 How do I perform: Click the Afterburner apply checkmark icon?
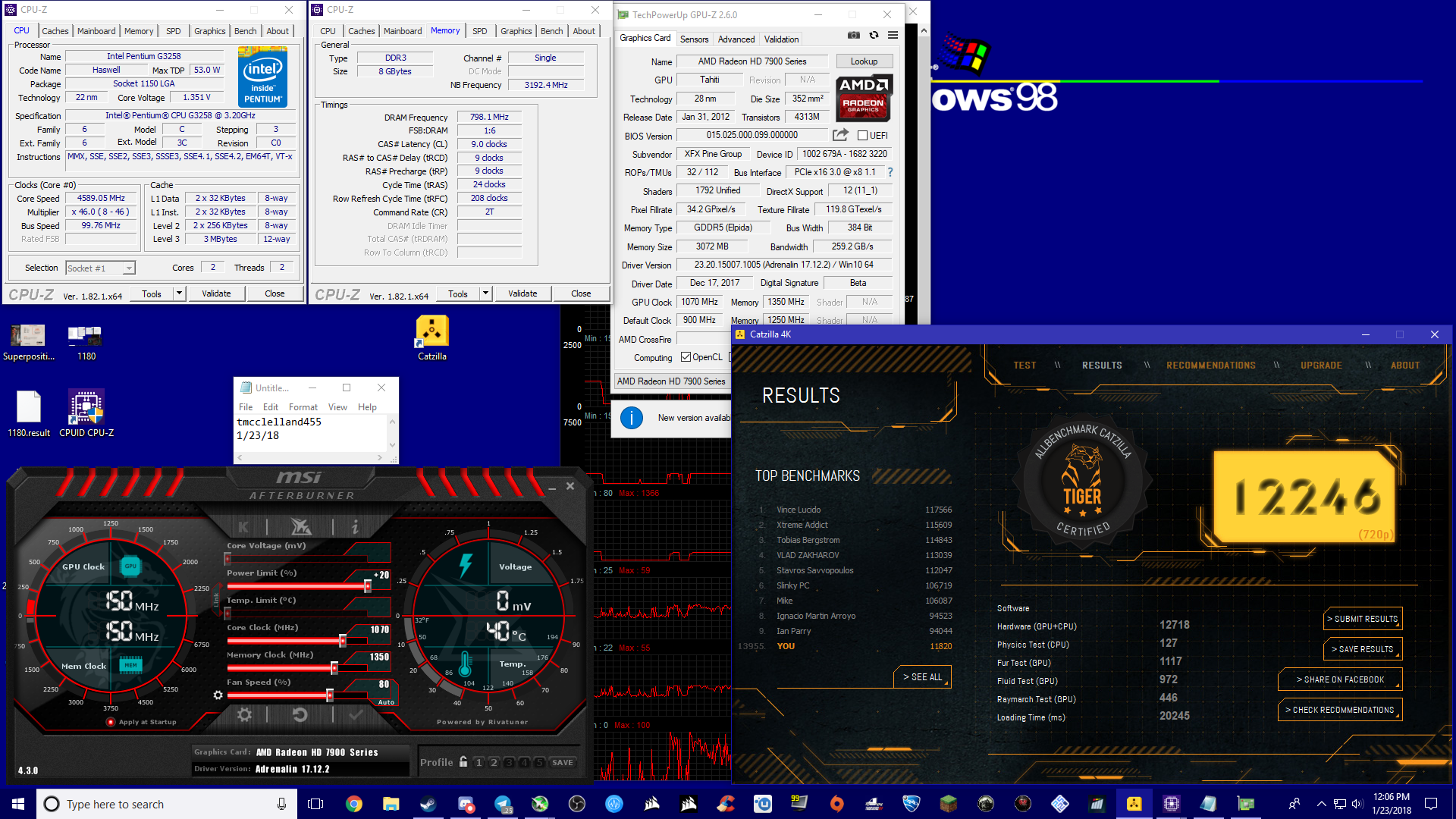pyautogui.click(x=356, y=714)
